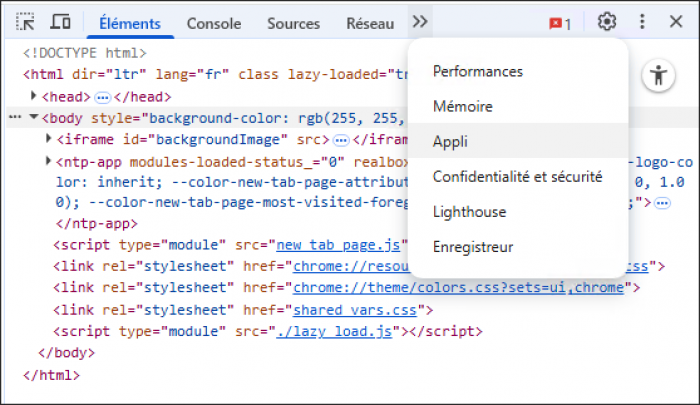Activate the inspect element picker icon
Screen dimensions: 700x405
tap(26, 22)
